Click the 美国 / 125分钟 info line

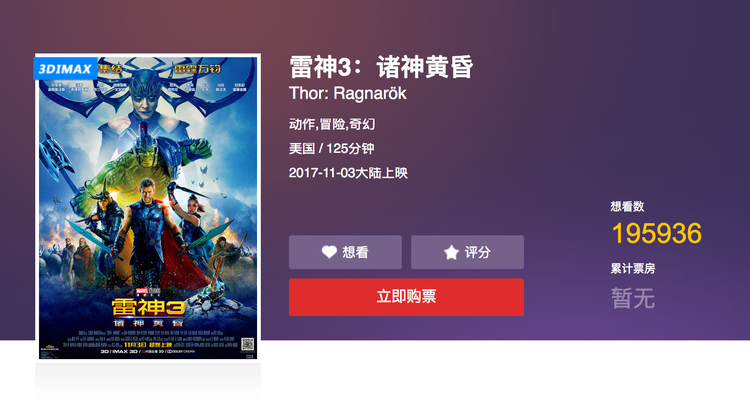coord(331,149)
